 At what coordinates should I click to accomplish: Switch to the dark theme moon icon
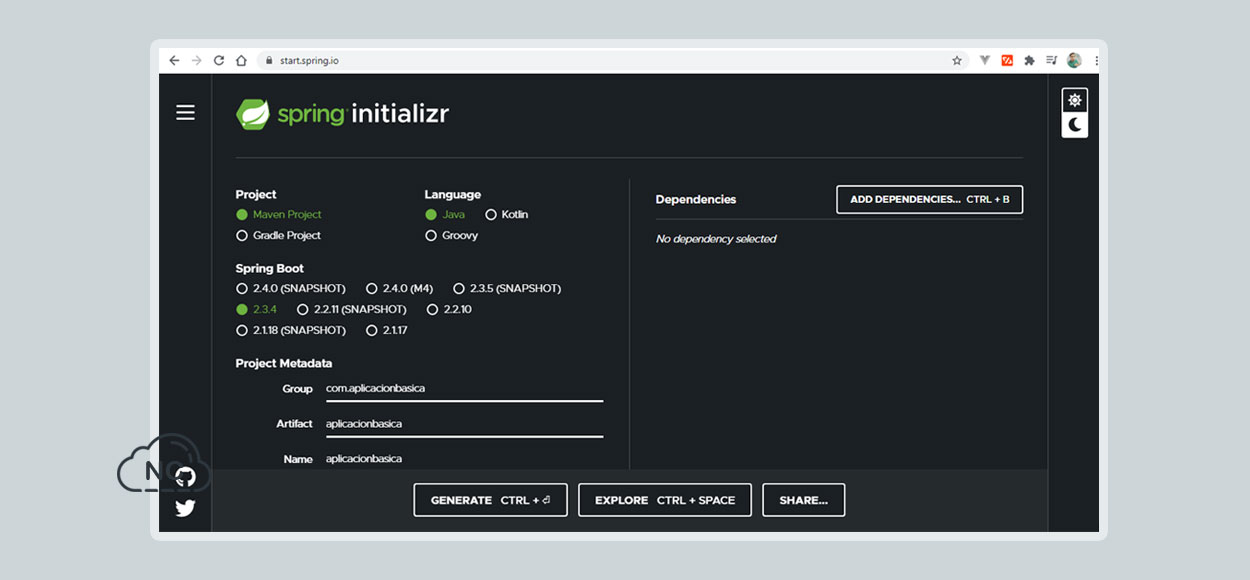click(x=1075, y=125)
